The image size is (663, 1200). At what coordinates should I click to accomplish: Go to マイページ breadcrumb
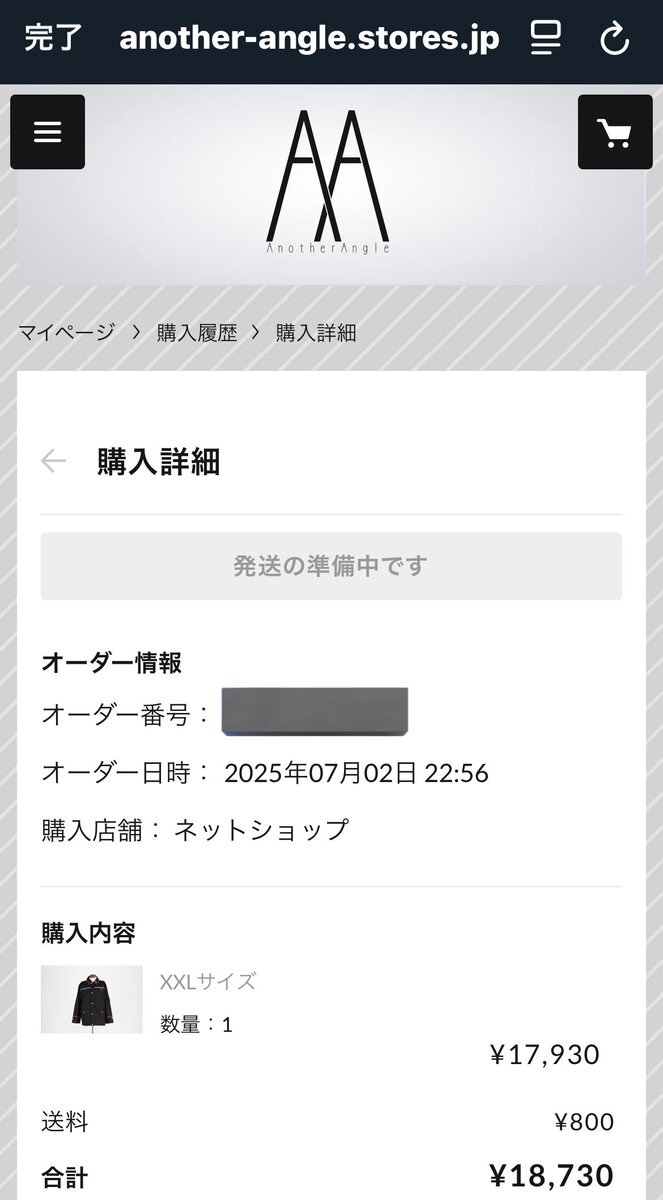[x=66, y=333]
